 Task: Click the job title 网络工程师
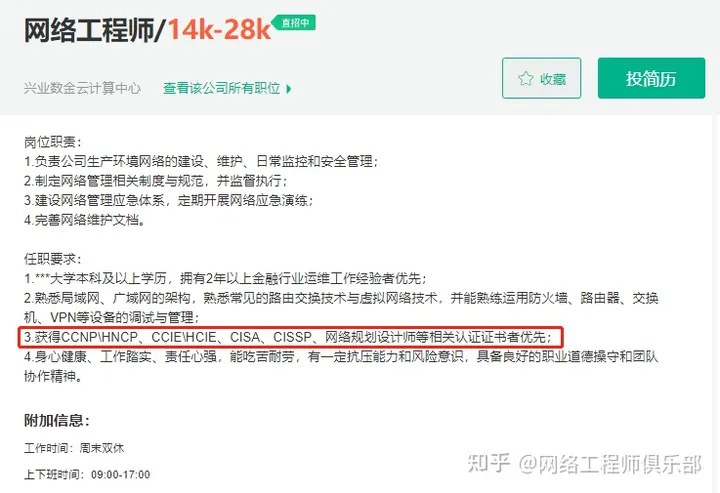click(90, 30)
